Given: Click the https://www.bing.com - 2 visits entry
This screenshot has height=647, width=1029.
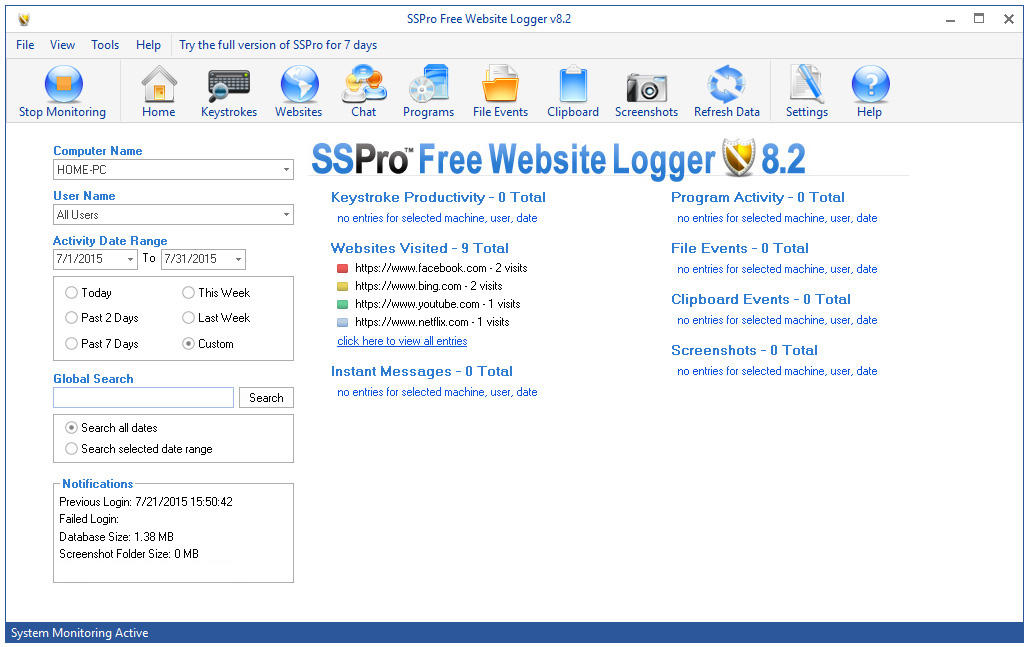Looking at the screenshot, I should (x=429, y=286).
